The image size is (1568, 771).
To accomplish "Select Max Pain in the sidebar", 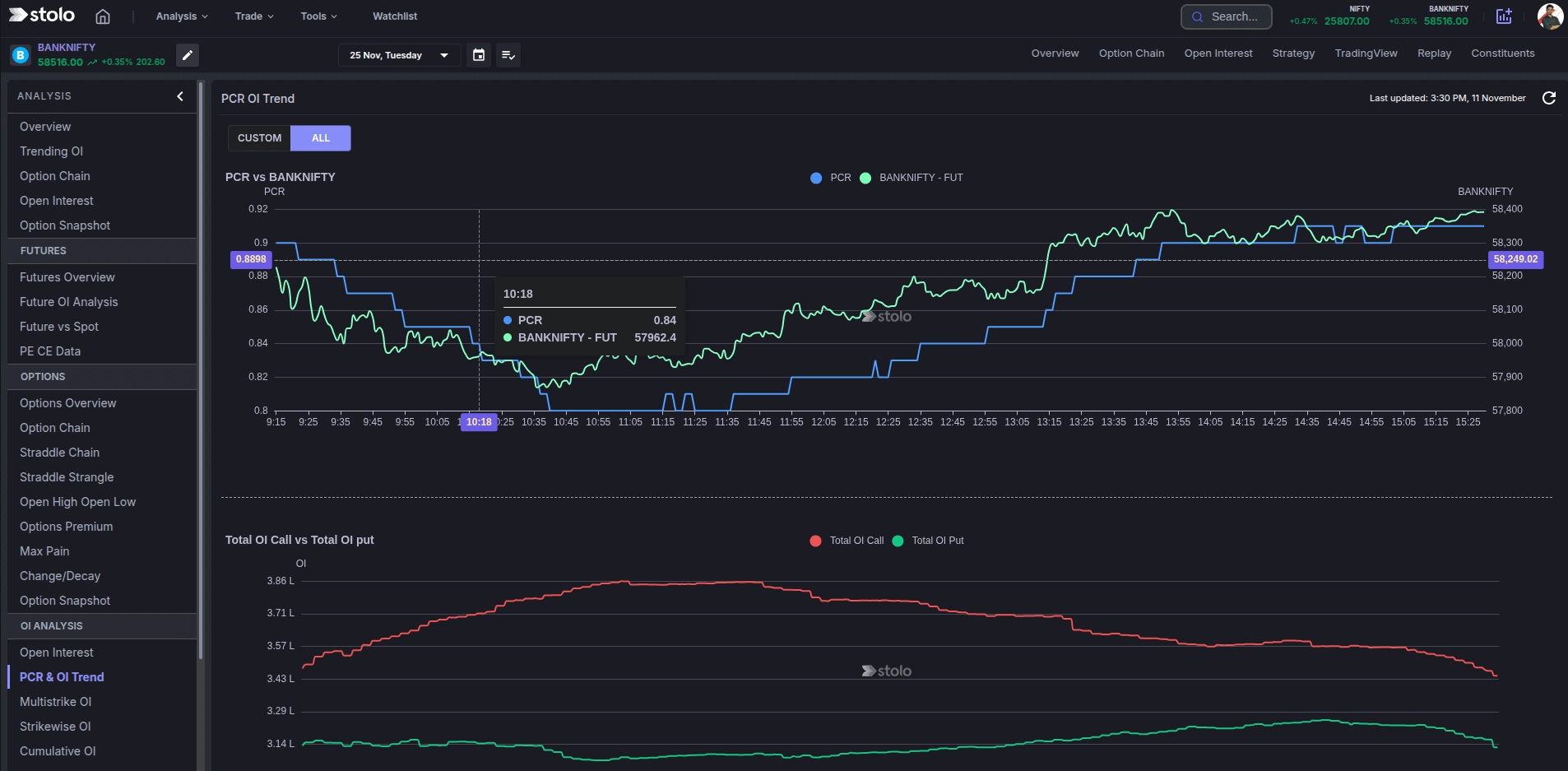I will tap(44, 550).
